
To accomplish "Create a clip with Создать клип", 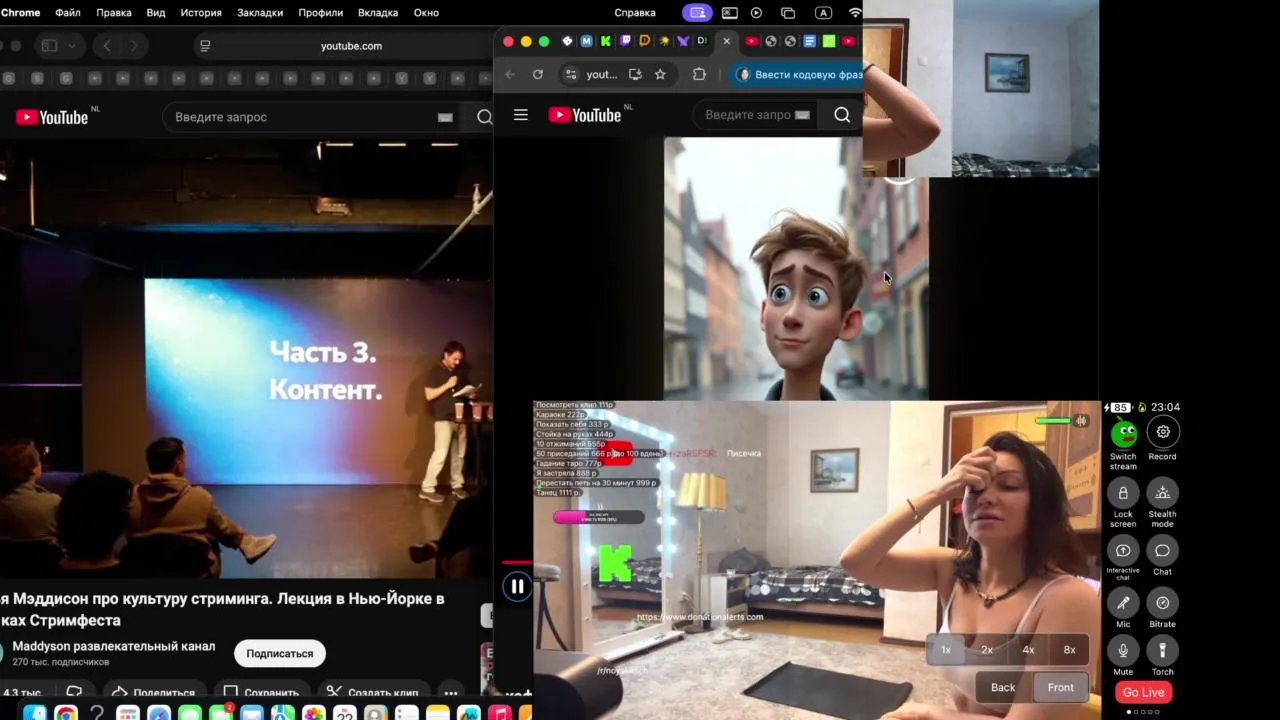I will pos(373,692).
